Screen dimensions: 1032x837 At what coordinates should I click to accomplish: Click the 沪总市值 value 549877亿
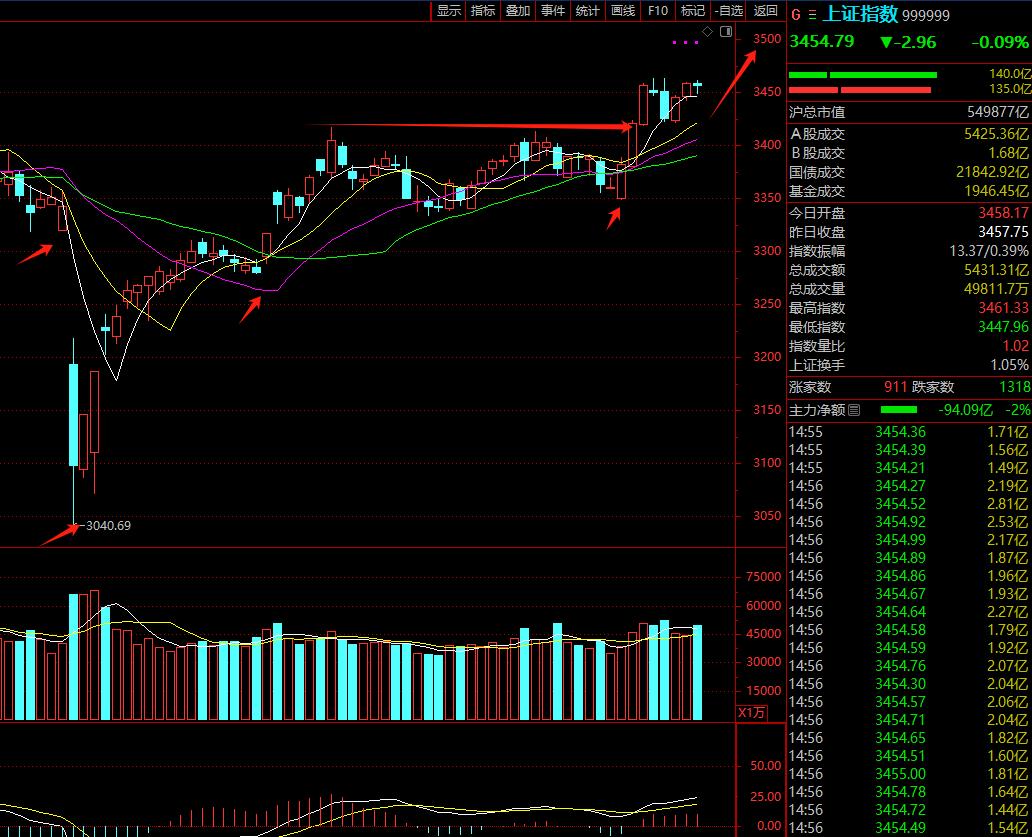(998, 113)
